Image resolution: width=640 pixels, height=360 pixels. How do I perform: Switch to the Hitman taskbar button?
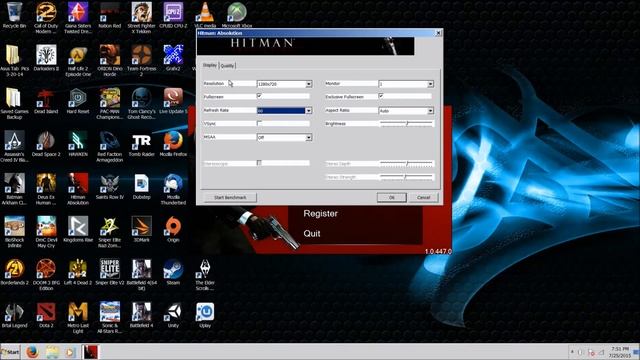[x=90, y=352]
